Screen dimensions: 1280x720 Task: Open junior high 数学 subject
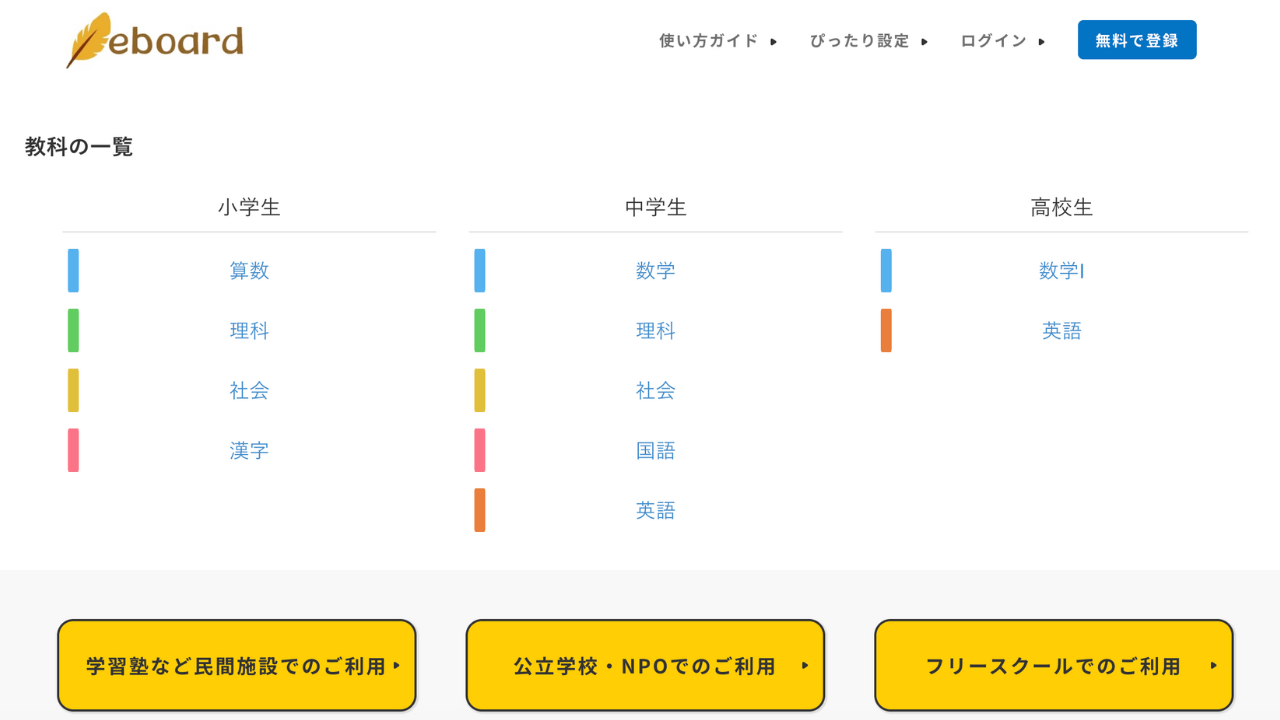click(656, 271)
